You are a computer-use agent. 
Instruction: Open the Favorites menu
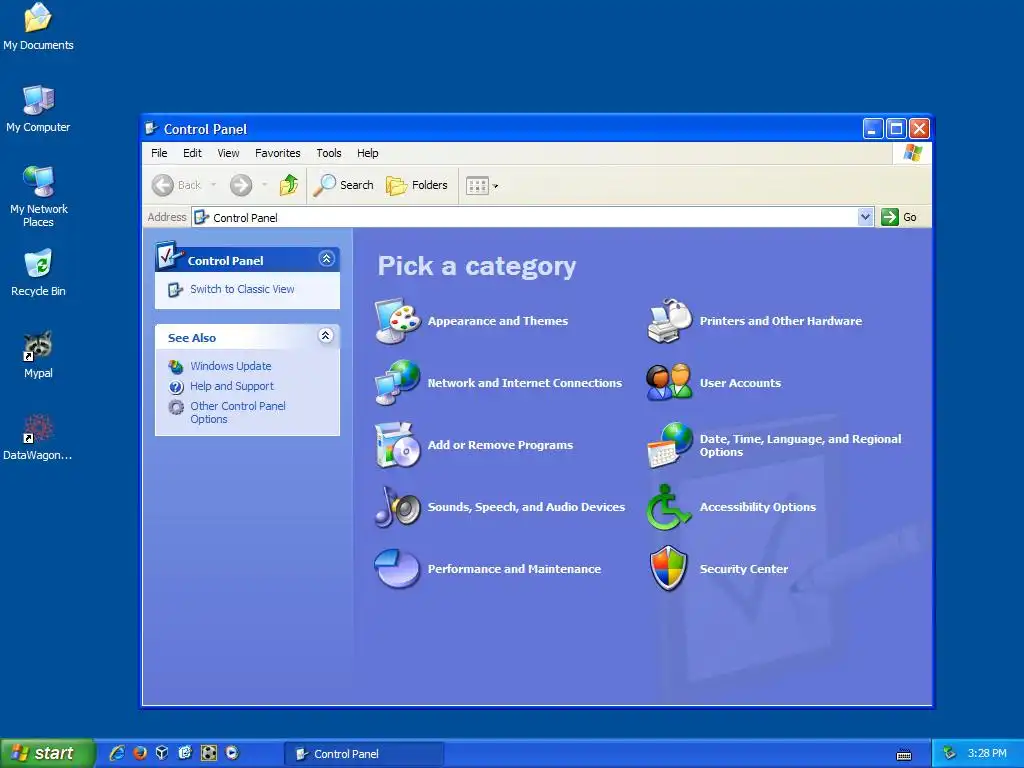coord(278,153)
